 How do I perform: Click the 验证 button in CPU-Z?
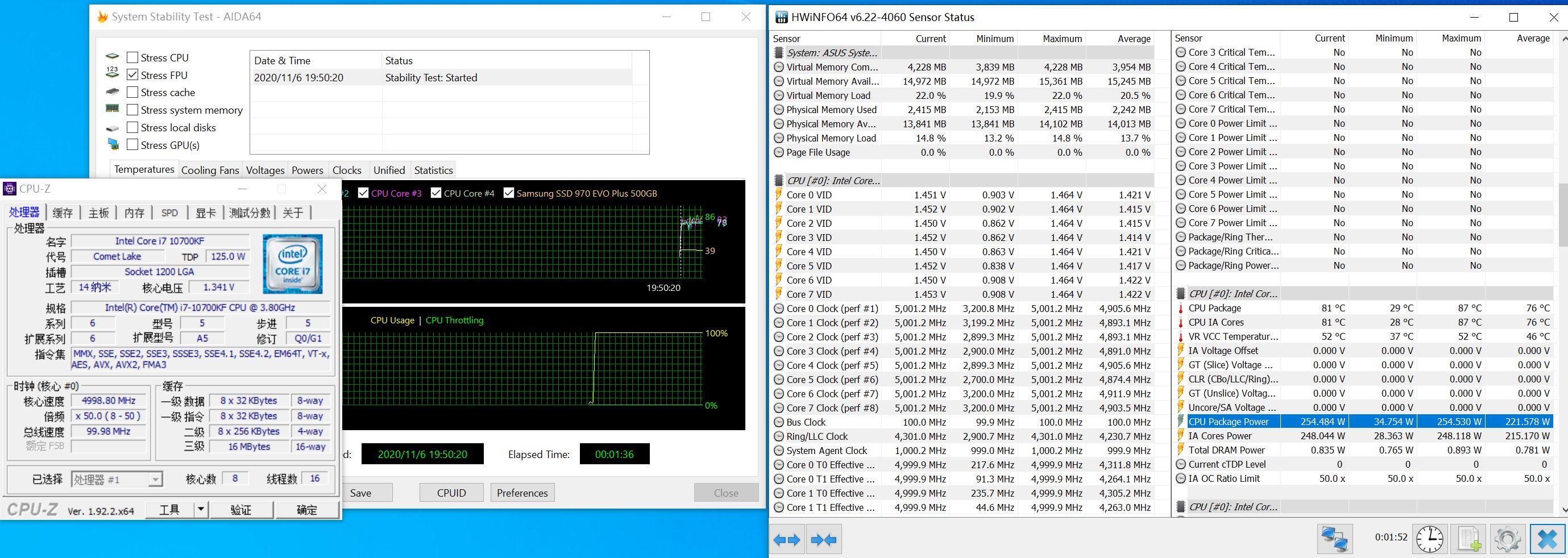click(241, 509)
